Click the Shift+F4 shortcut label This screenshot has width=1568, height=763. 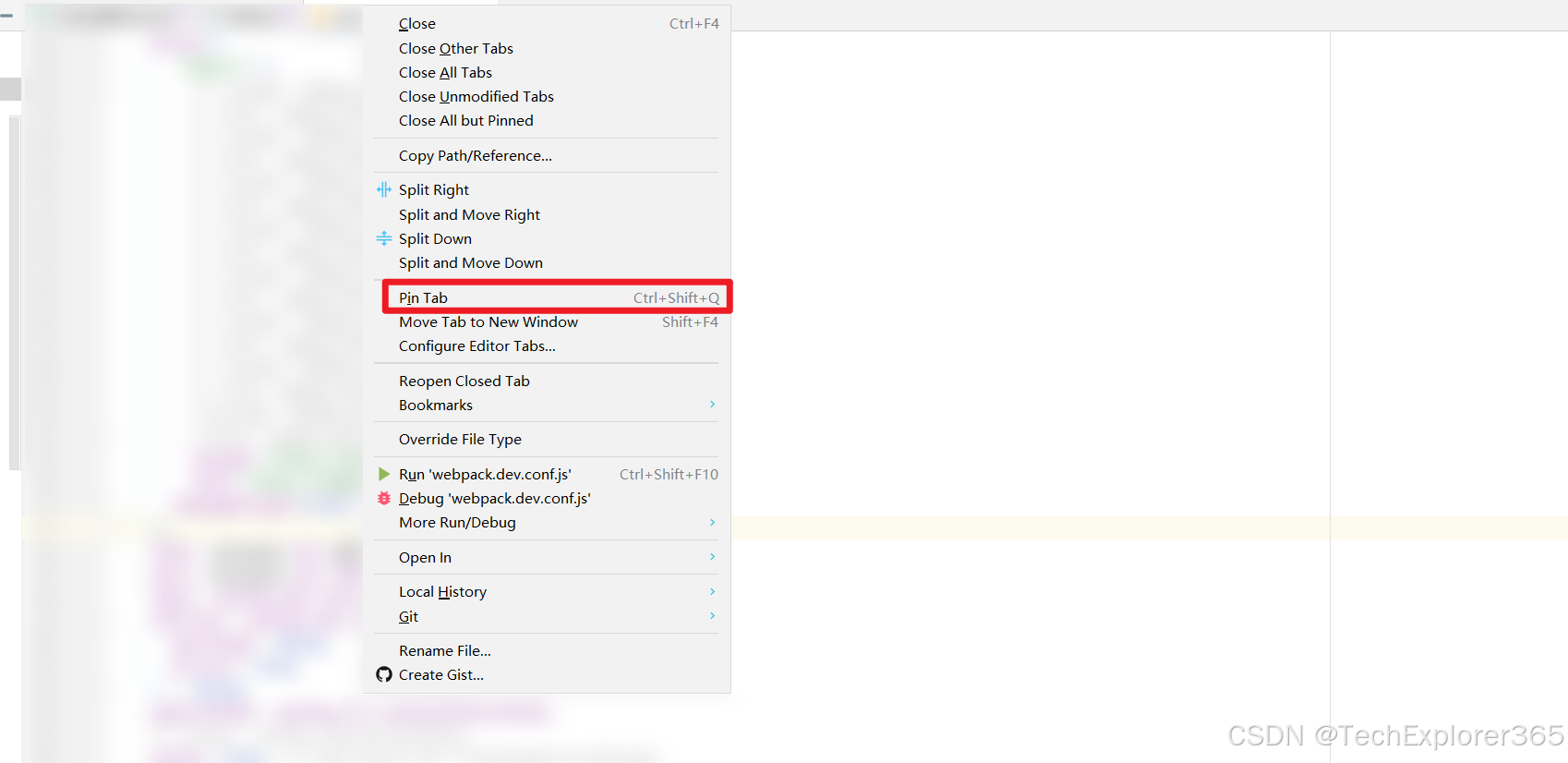[x=690, y=321]
